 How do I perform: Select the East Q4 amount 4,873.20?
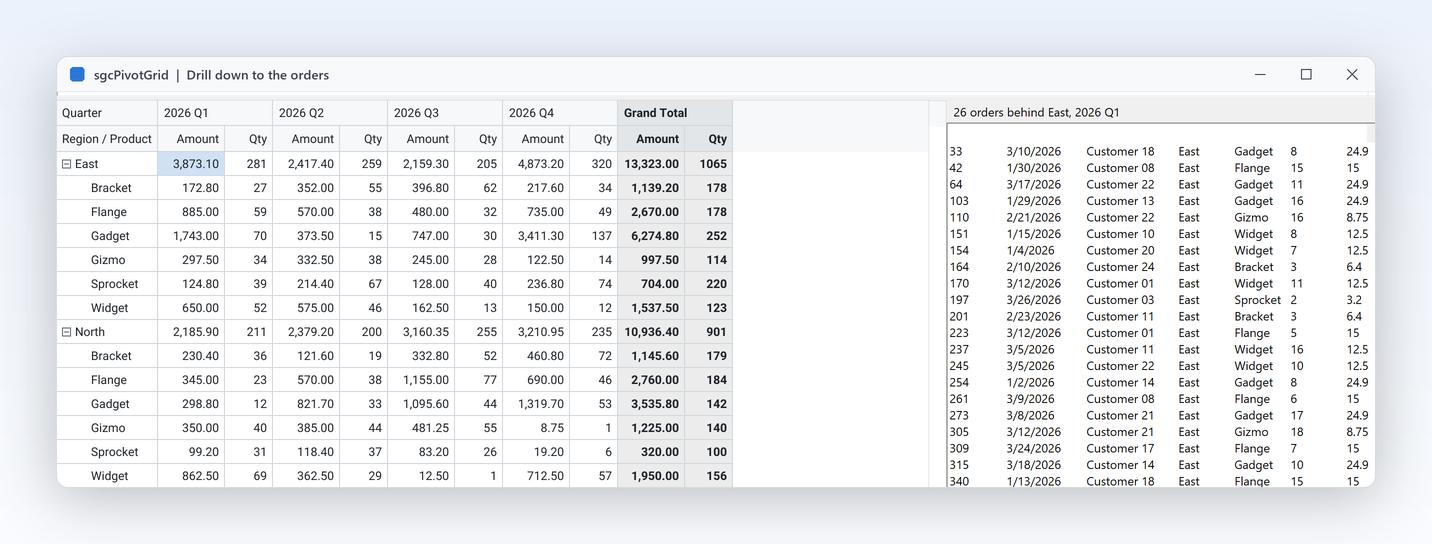tap(536, 164)
